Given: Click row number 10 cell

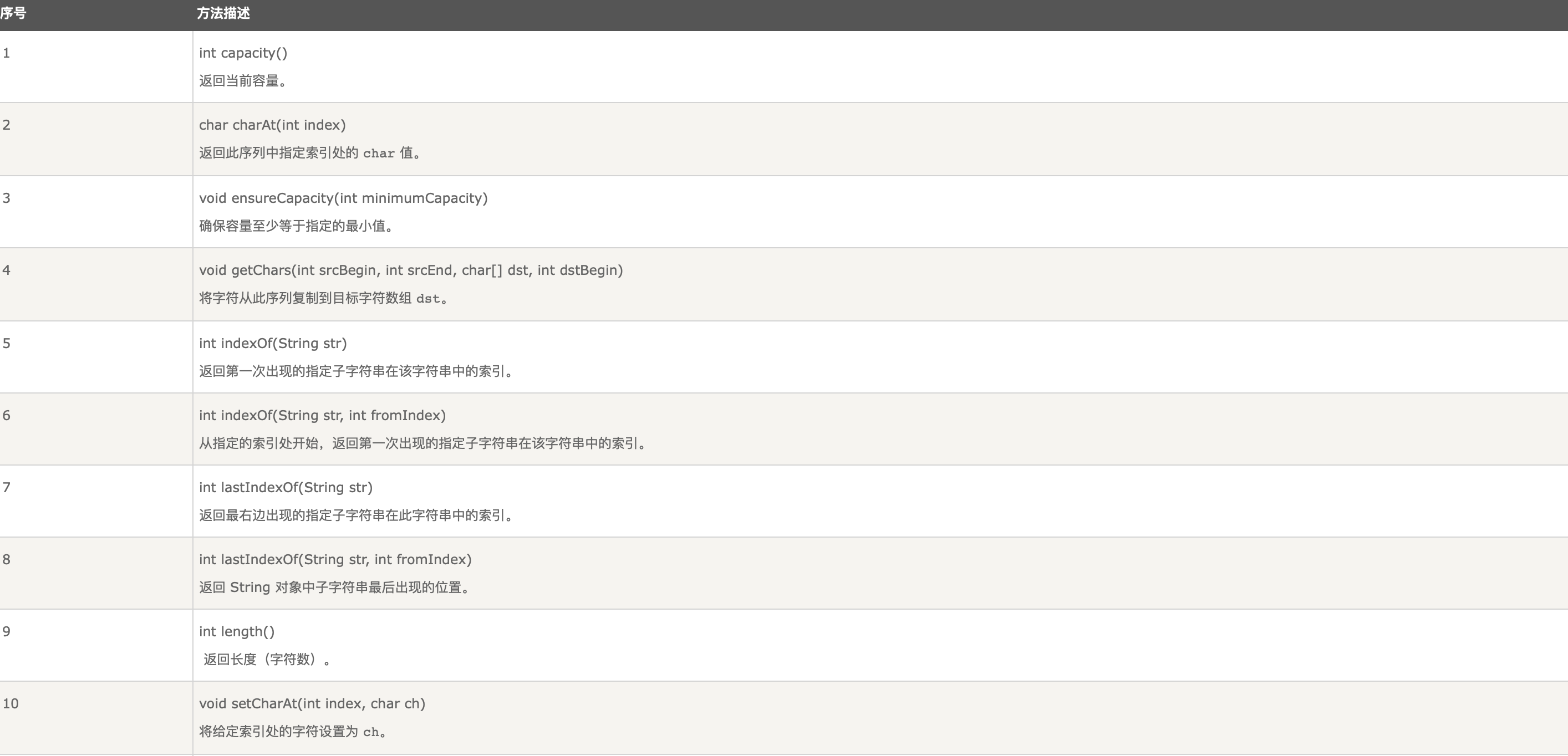Looking at the screenshot, I should tap(11, 704).
